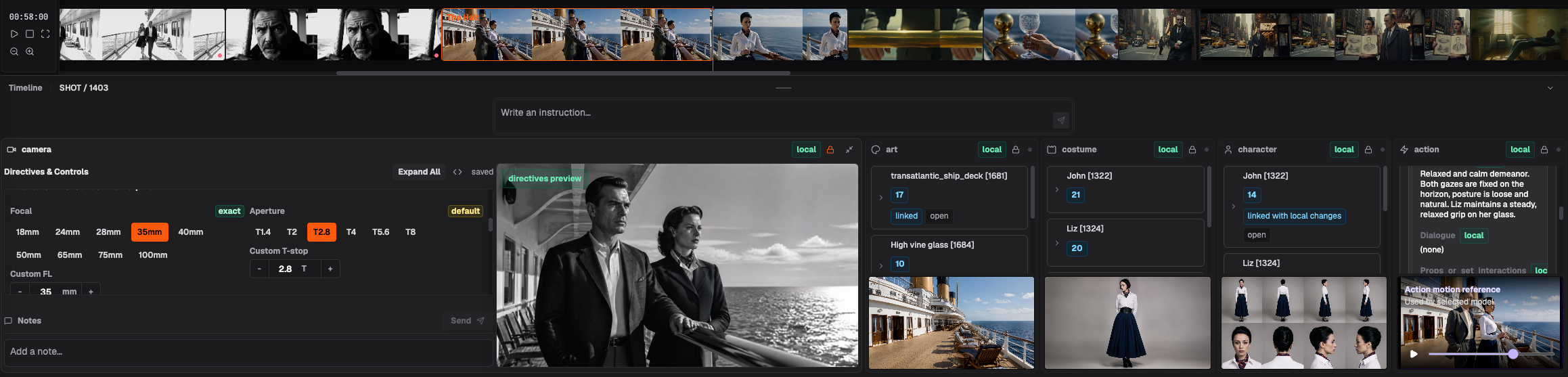
Task: Click the status dot in the costume header
Action: pos(1207,150)
